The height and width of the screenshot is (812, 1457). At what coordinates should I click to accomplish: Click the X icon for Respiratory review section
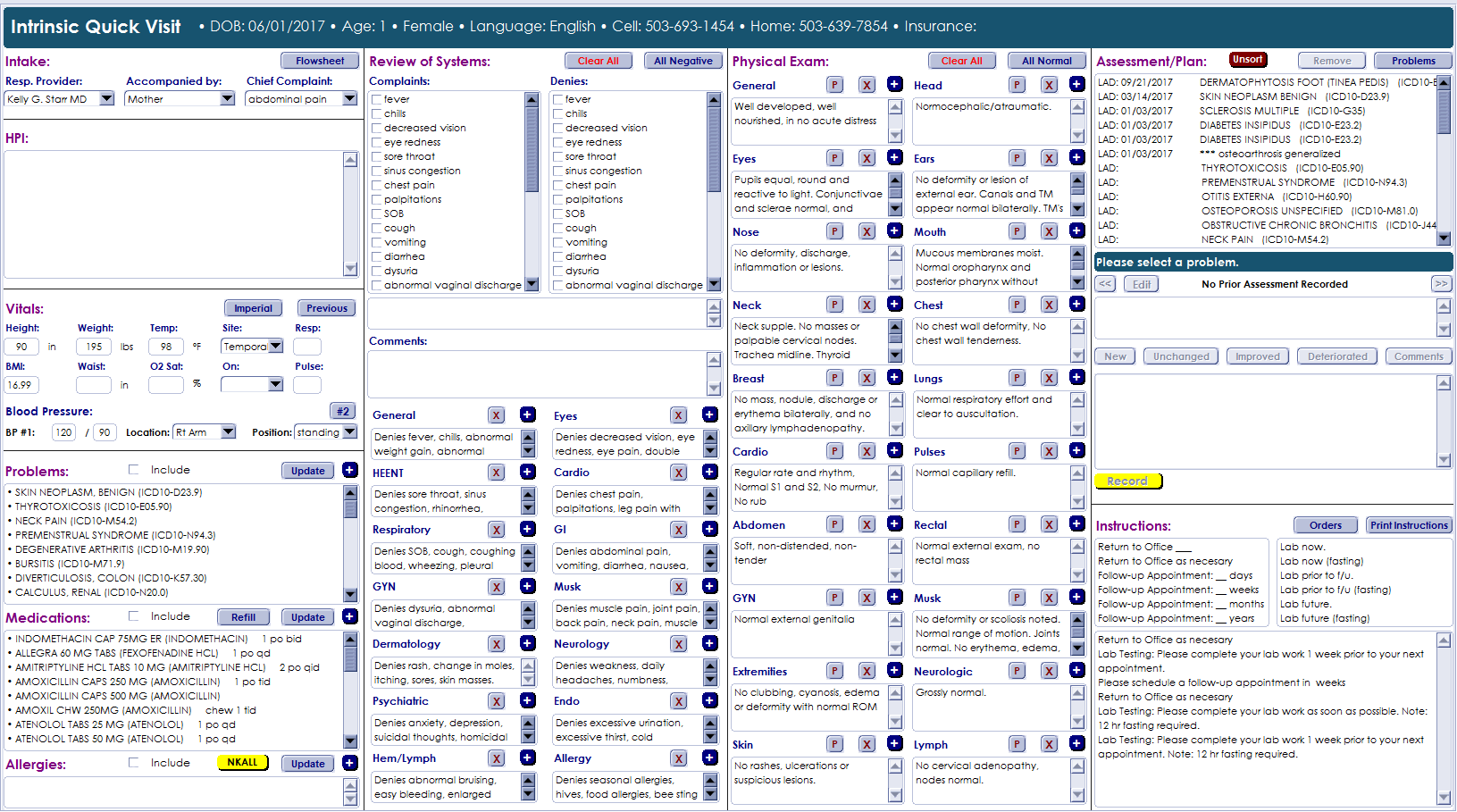[497, 530]
